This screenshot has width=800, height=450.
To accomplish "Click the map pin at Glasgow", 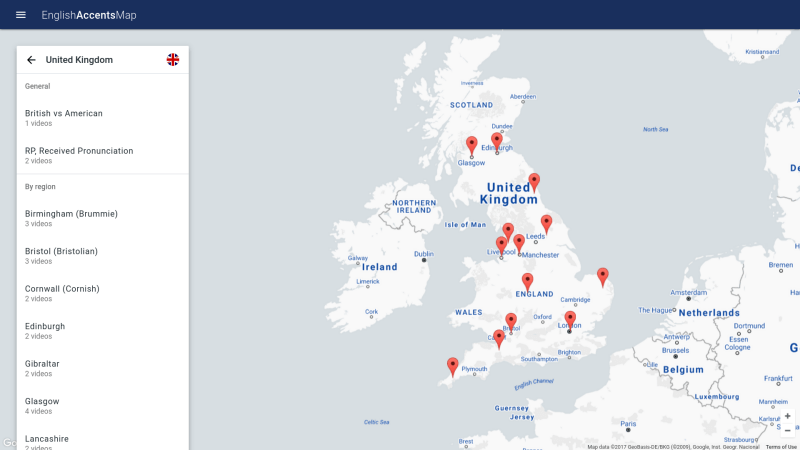I will tap(471, 145).
